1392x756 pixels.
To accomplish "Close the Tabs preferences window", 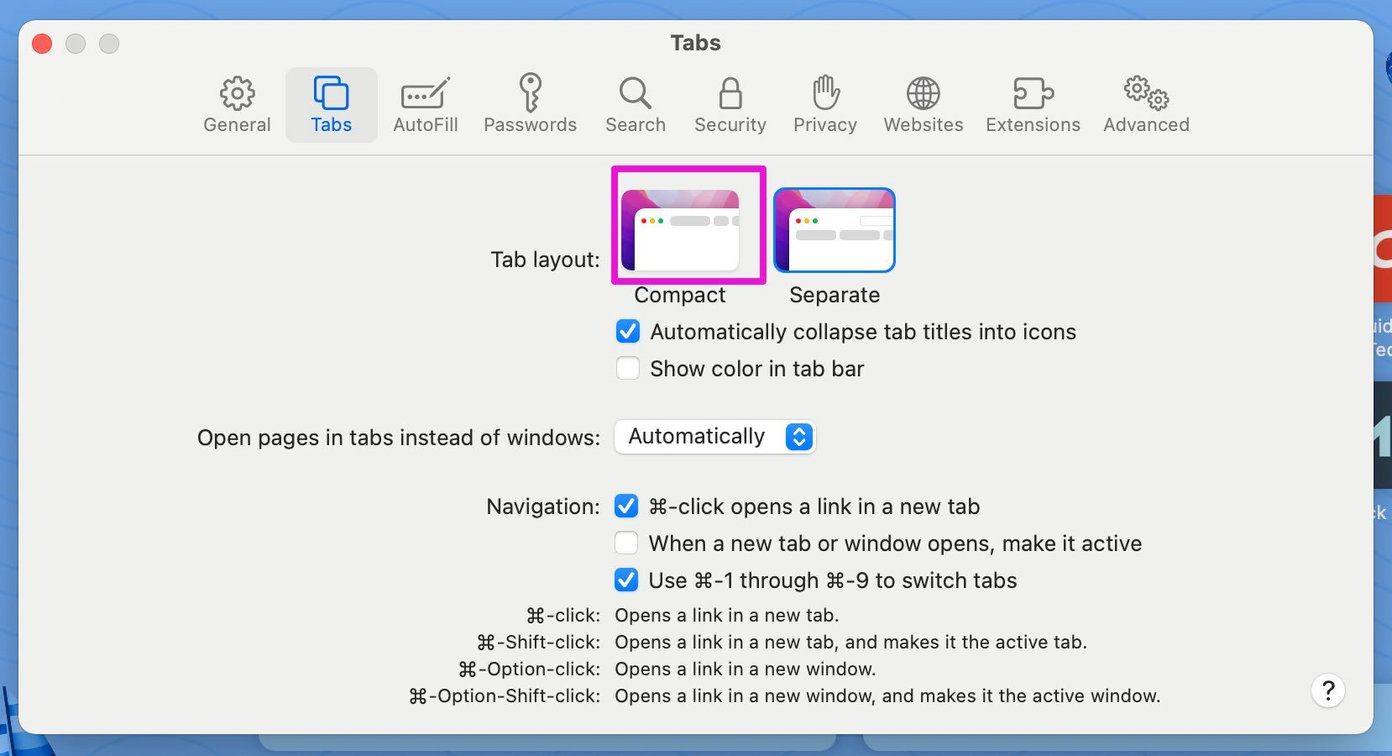I will pyautogui.click(x=42, y=43).
